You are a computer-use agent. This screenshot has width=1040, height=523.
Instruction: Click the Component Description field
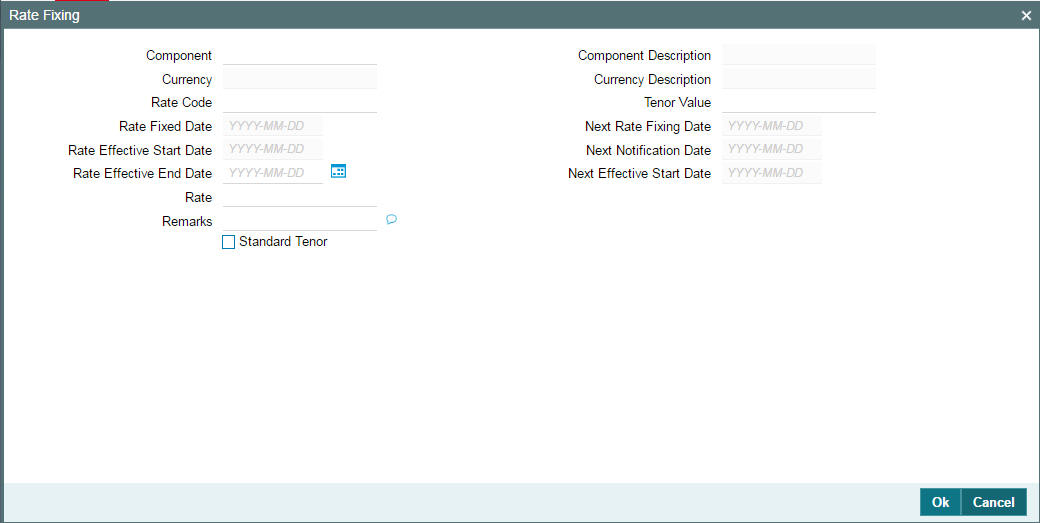(x=799, y=55)
